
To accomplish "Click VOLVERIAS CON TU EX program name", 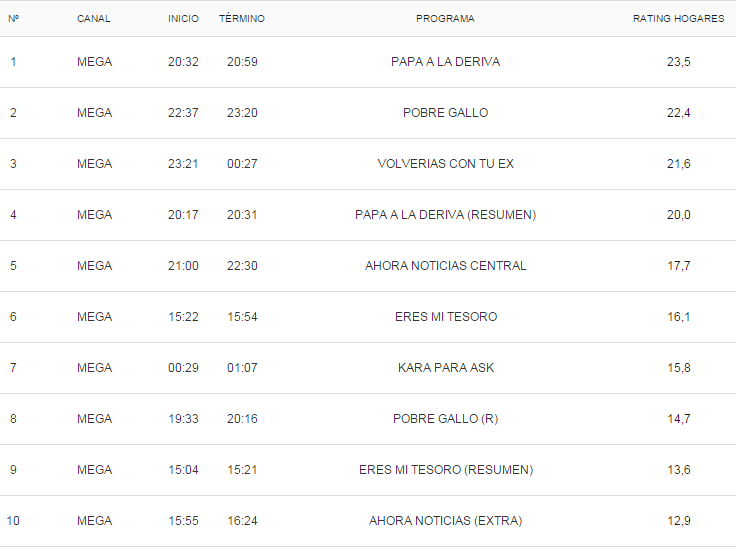I will 445,163.
